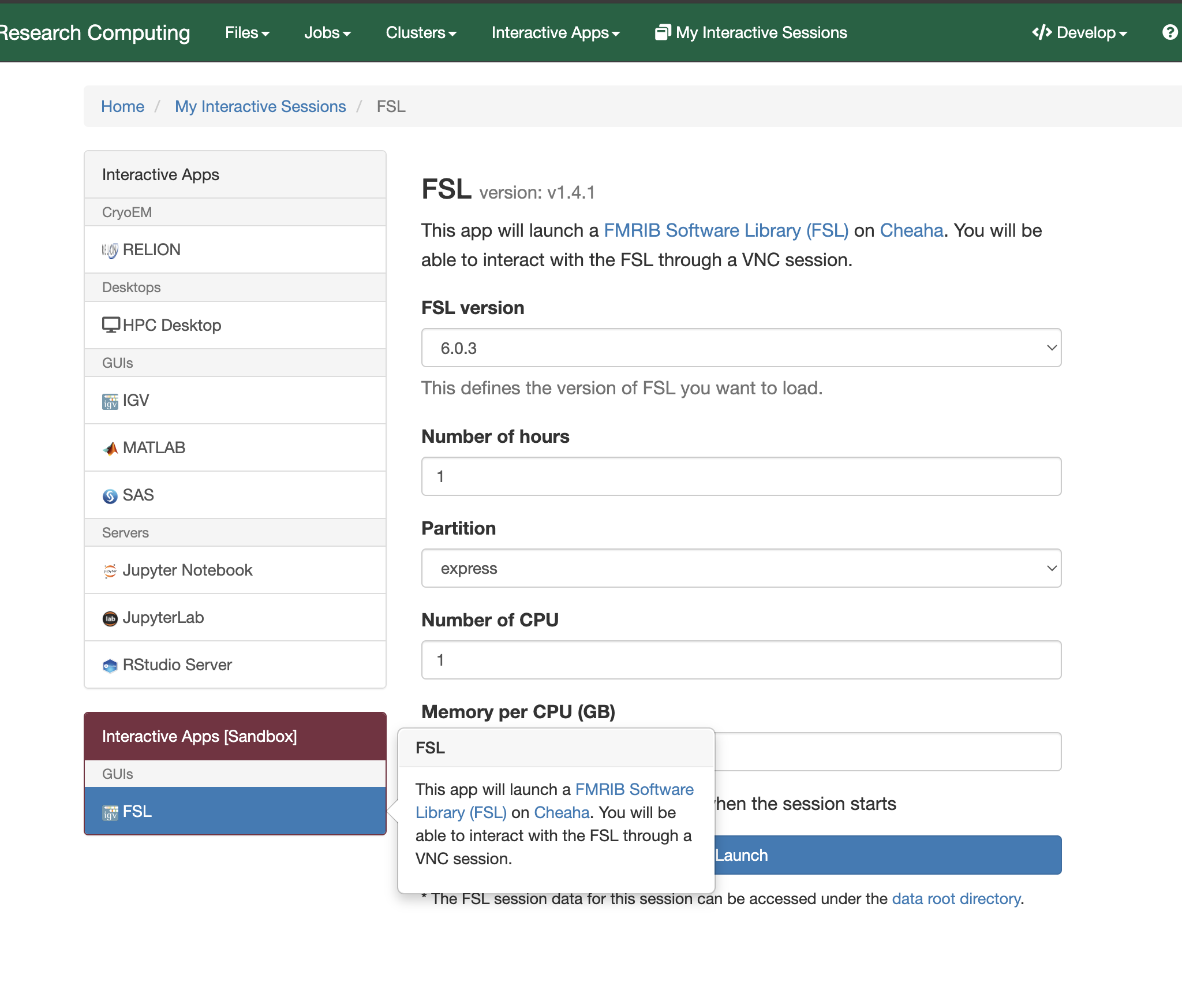The image size is (1182, 1008).
Task: Open the FSL version dropdown
Action: 741,348
